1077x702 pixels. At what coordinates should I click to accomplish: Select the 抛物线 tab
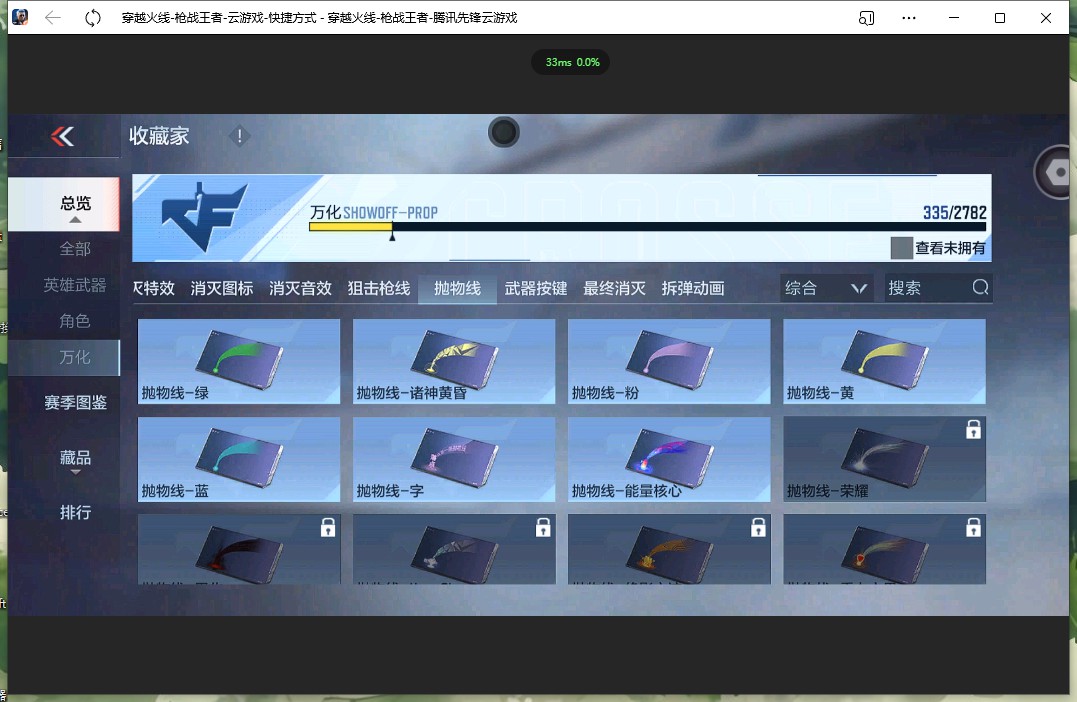tap(457, 288)
